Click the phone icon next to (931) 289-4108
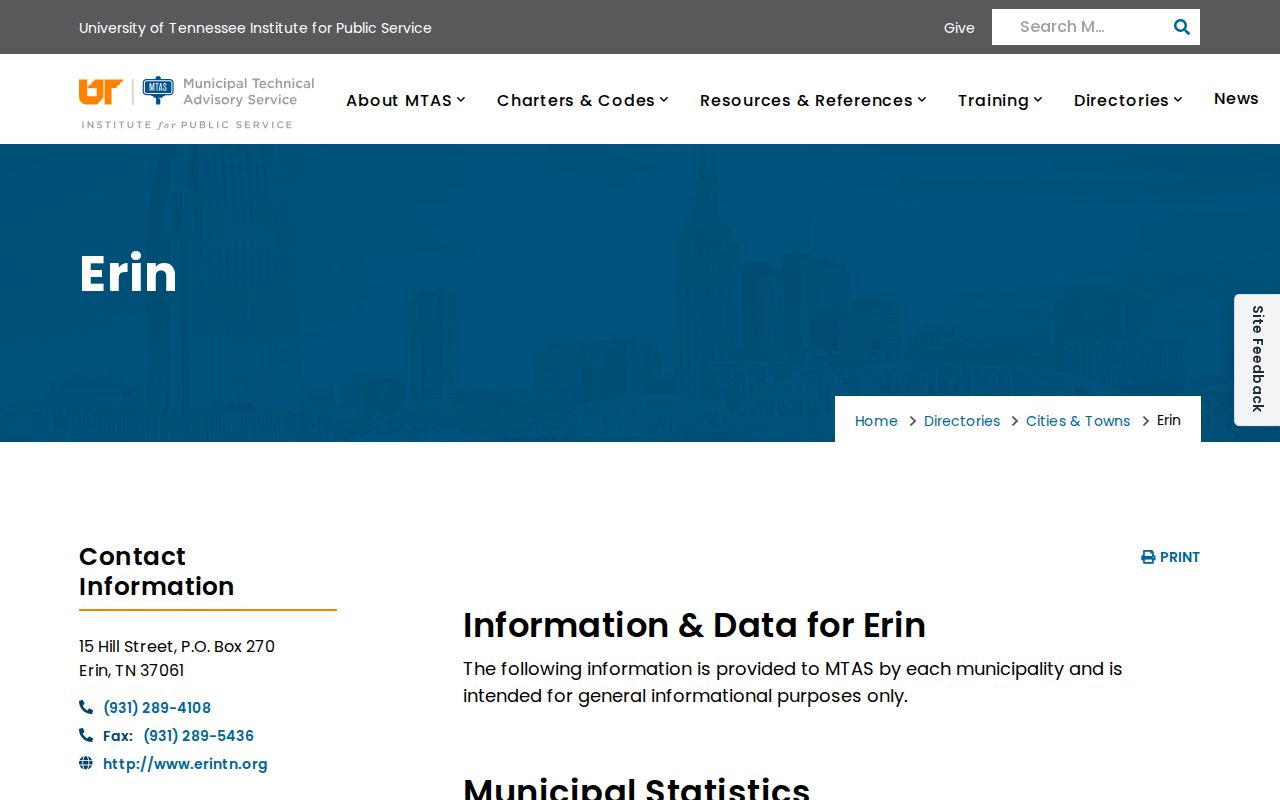This screenshot has width=1280, height=800. click(86, 707)
